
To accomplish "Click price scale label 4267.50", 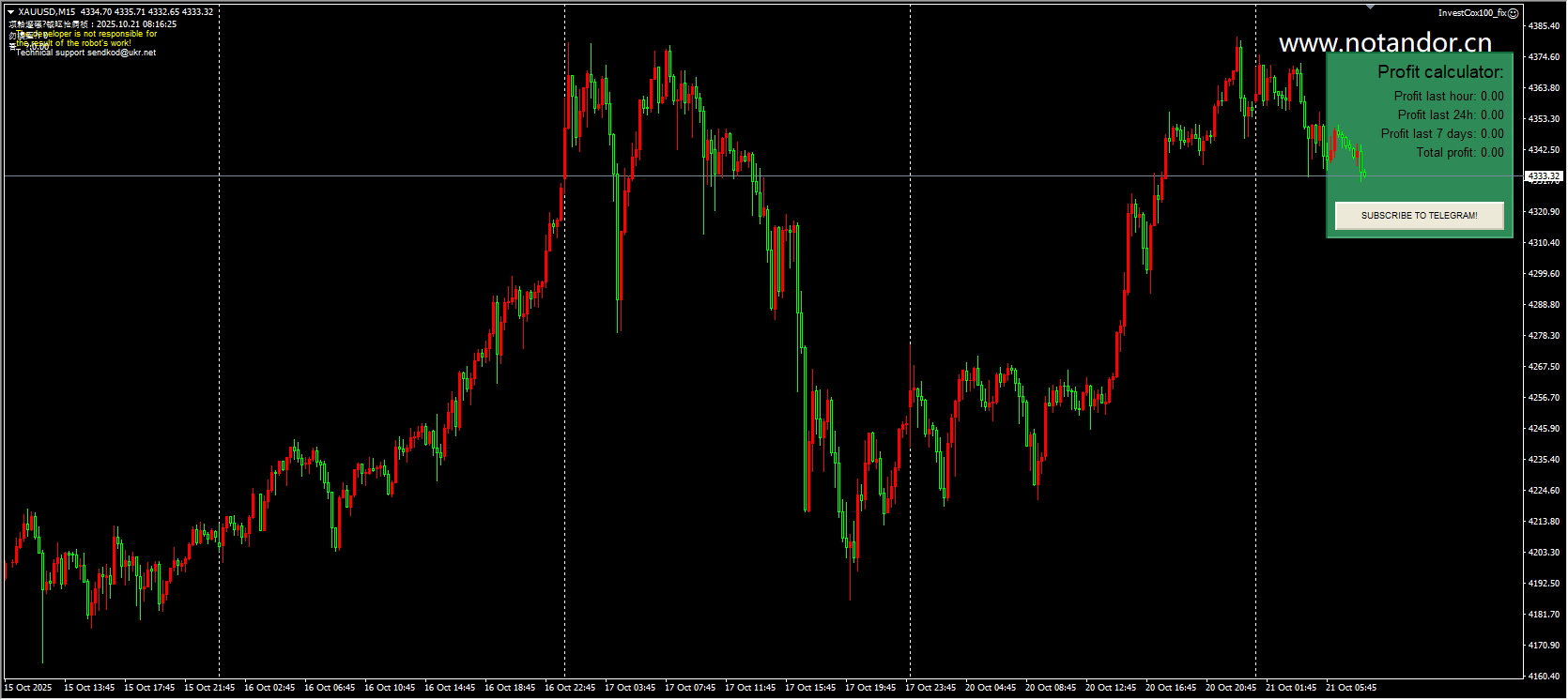I will pos(1544,367).
